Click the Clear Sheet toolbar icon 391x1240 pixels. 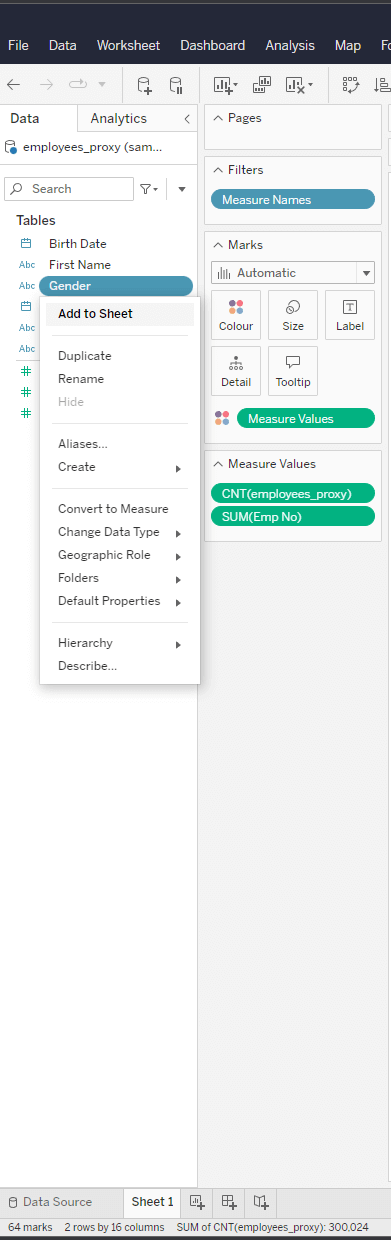tap(295, 85)
